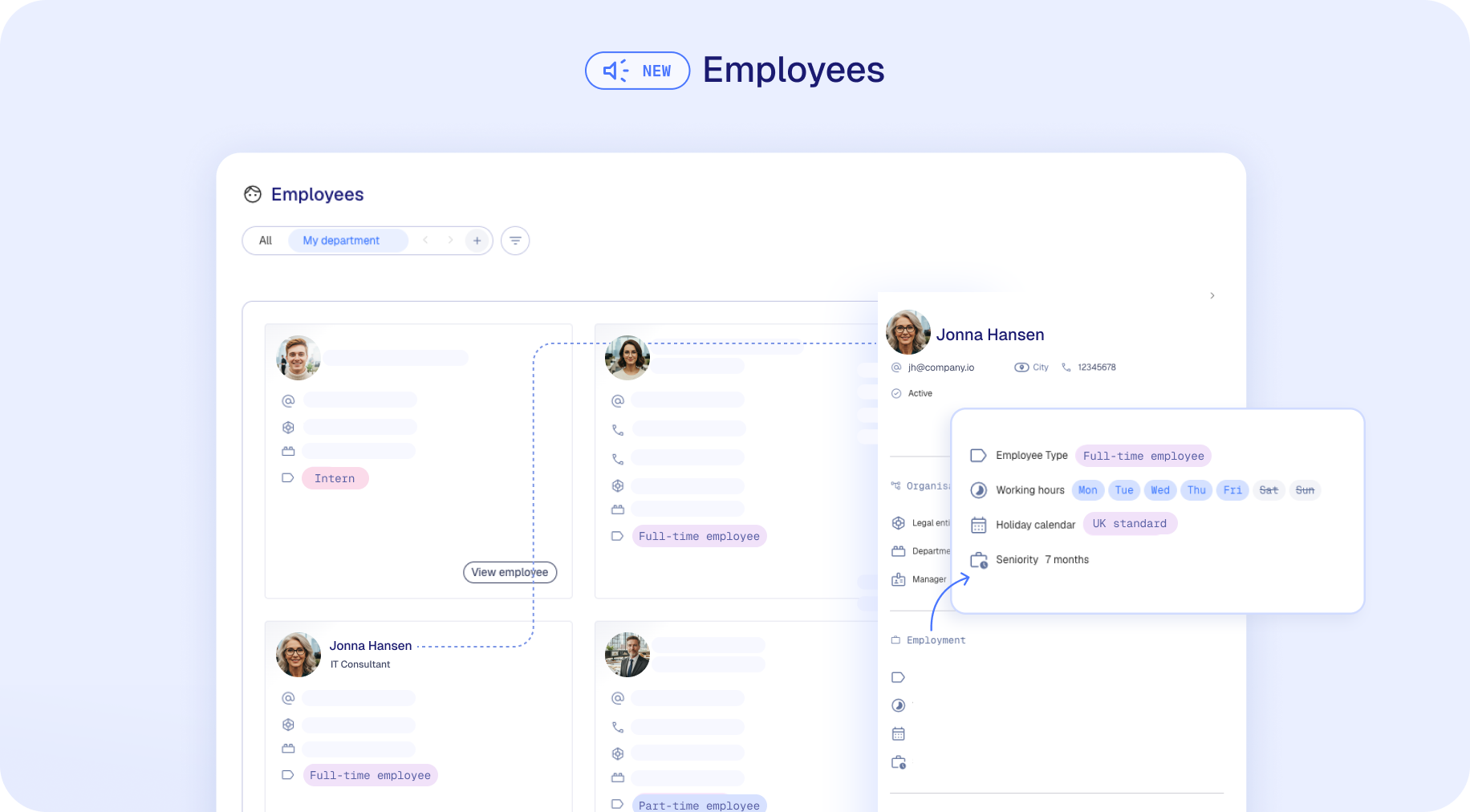Click the NEW announcement badge
This screenshot has height=812, width=1470.
coord(637,71)
